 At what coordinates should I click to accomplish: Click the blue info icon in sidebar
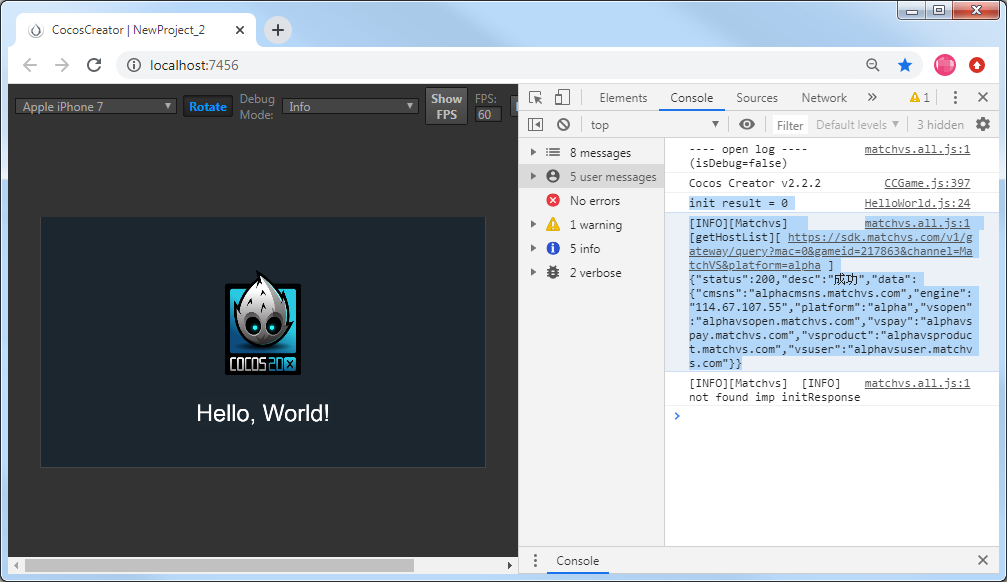coord(553,248)
